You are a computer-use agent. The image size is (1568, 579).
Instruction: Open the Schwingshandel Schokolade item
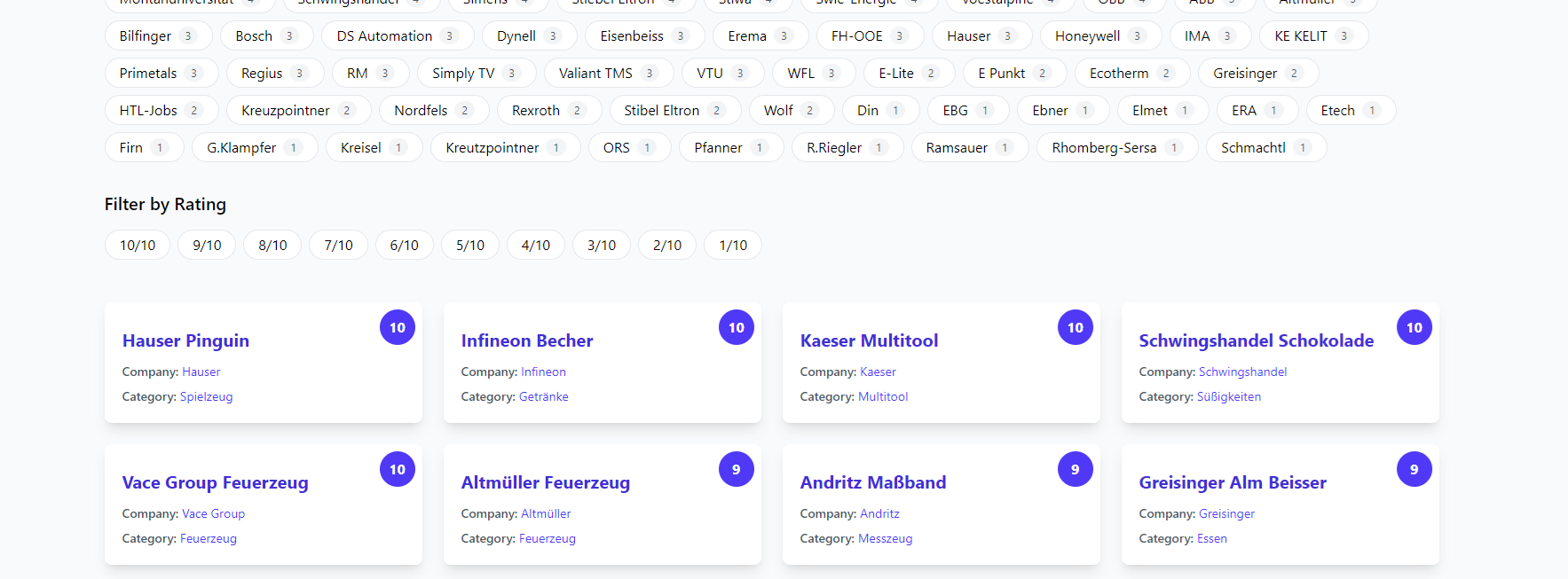(x=1257, y=341)
